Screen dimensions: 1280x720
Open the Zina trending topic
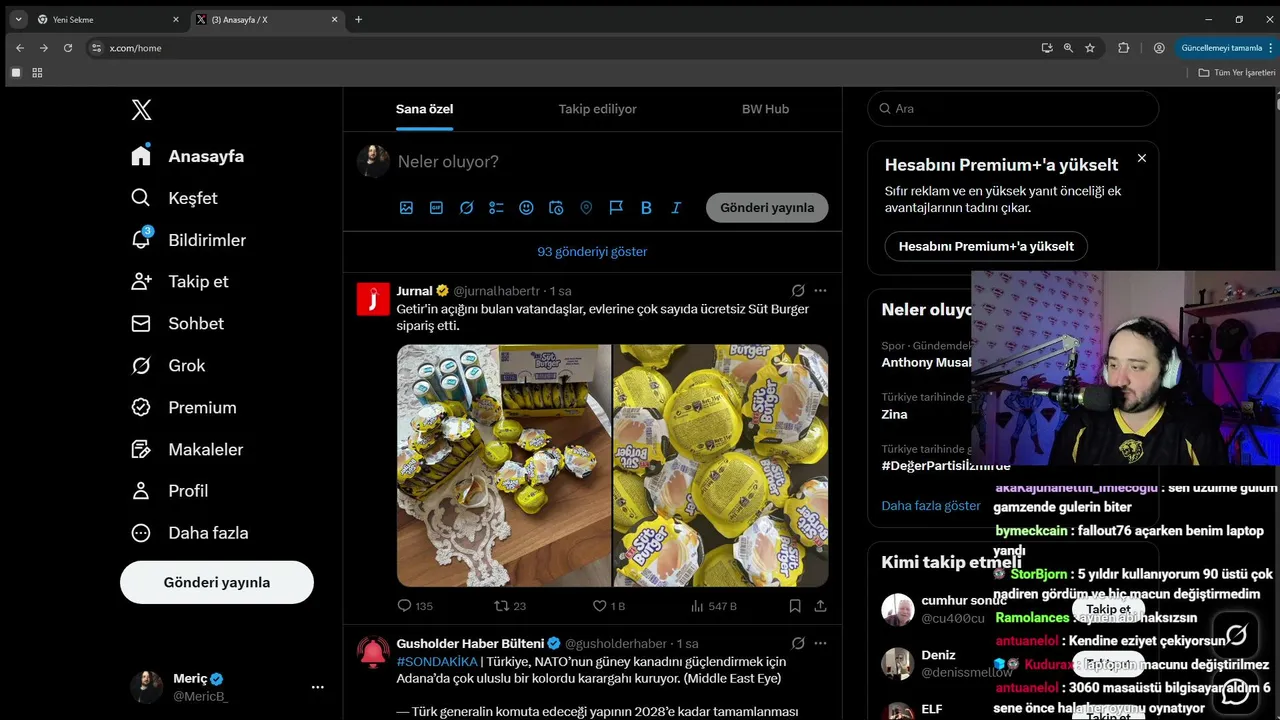click(894, 414)
